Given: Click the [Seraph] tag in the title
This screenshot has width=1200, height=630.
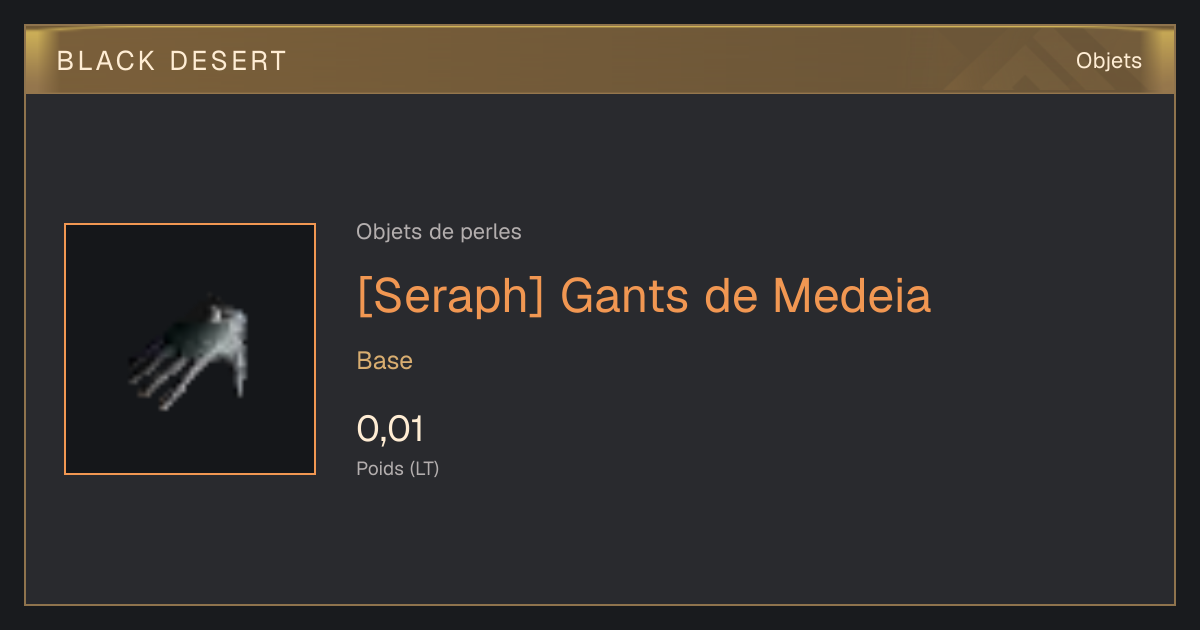Looking at the screenshot, I should click(450, 296).
